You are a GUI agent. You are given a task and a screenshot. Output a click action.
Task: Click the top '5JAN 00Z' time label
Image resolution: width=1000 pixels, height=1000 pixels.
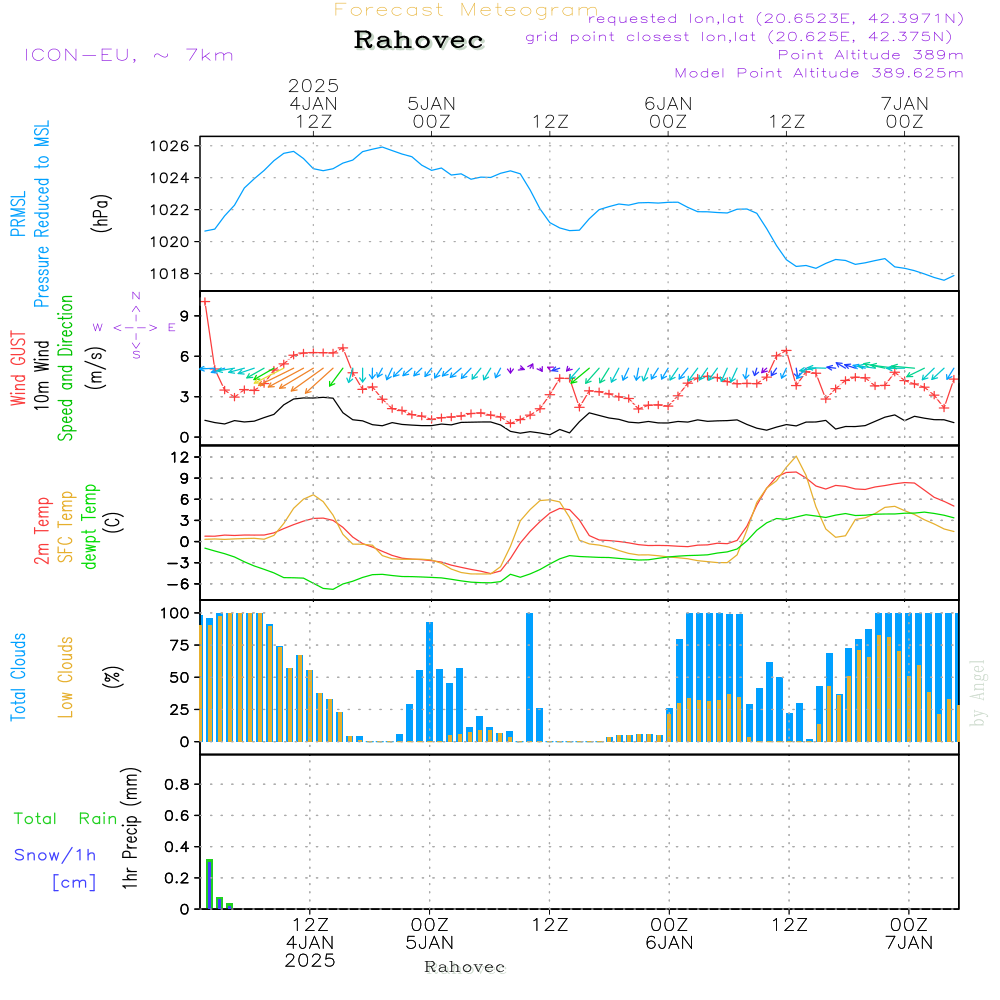(431, 112)
